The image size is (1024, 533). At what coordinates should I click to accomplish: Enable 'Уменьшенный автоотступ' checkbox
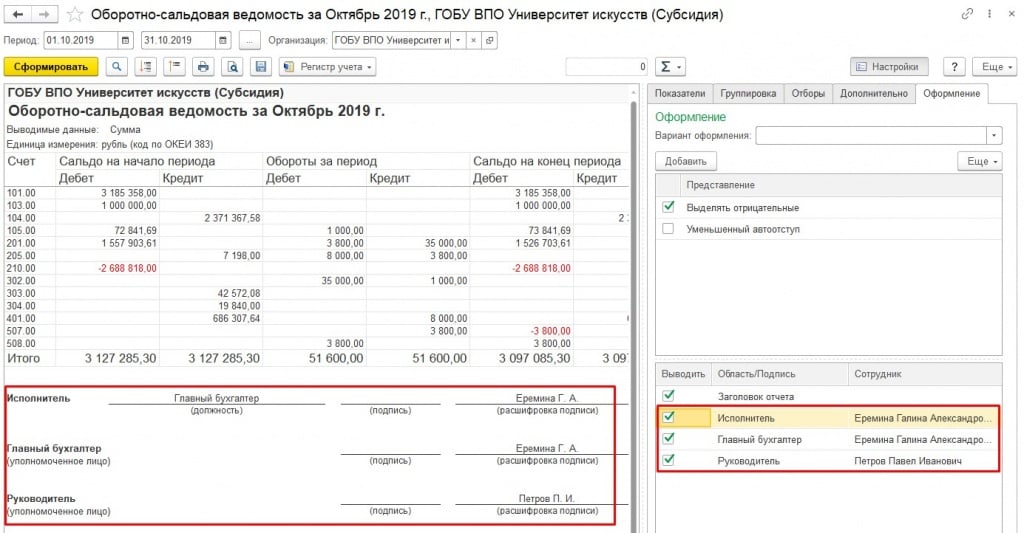(x=668, y=229)
